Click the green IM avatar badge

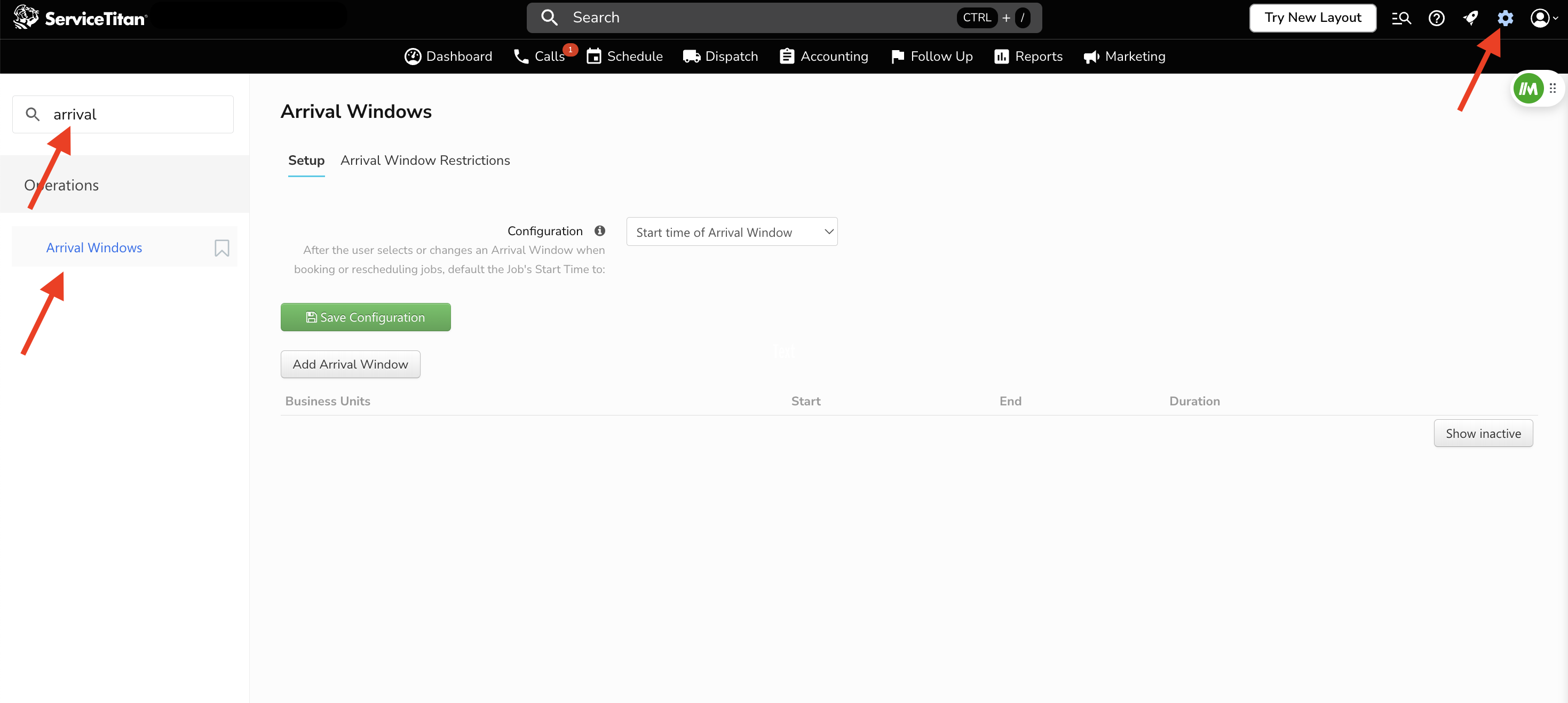click(x=1528, y=89)
